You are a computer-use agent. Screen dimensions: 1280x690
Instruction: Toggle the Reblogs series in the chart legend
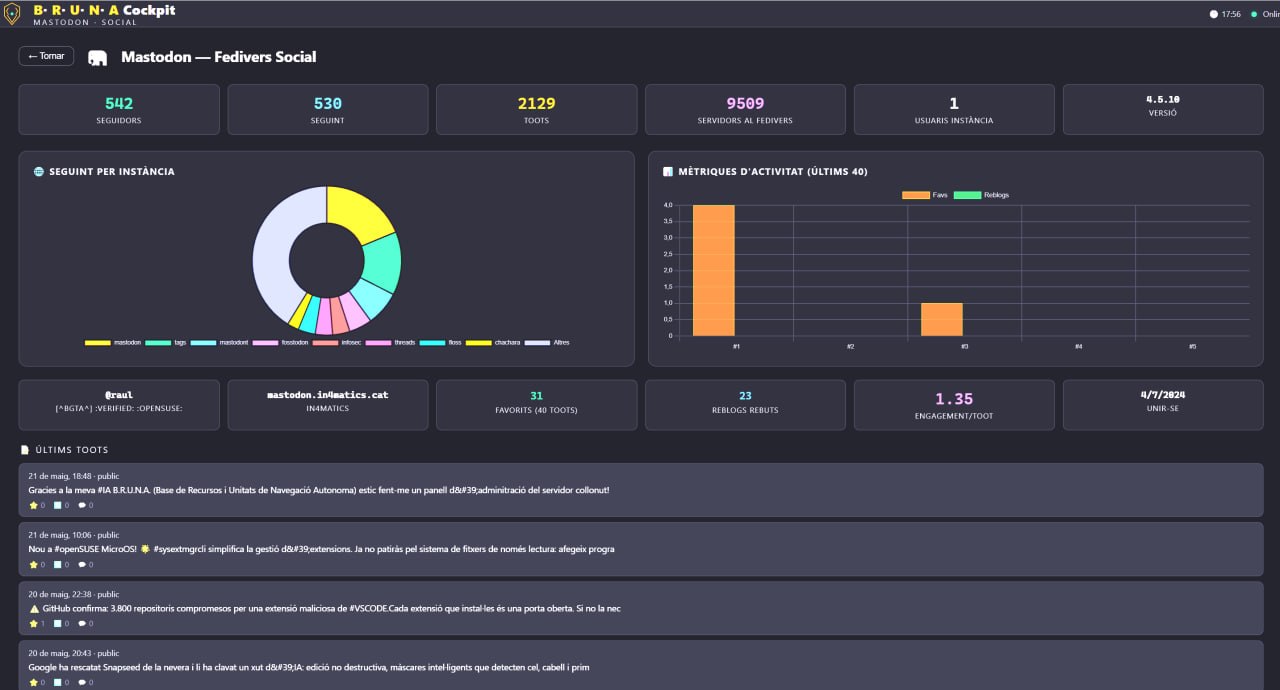pos(982,195)
